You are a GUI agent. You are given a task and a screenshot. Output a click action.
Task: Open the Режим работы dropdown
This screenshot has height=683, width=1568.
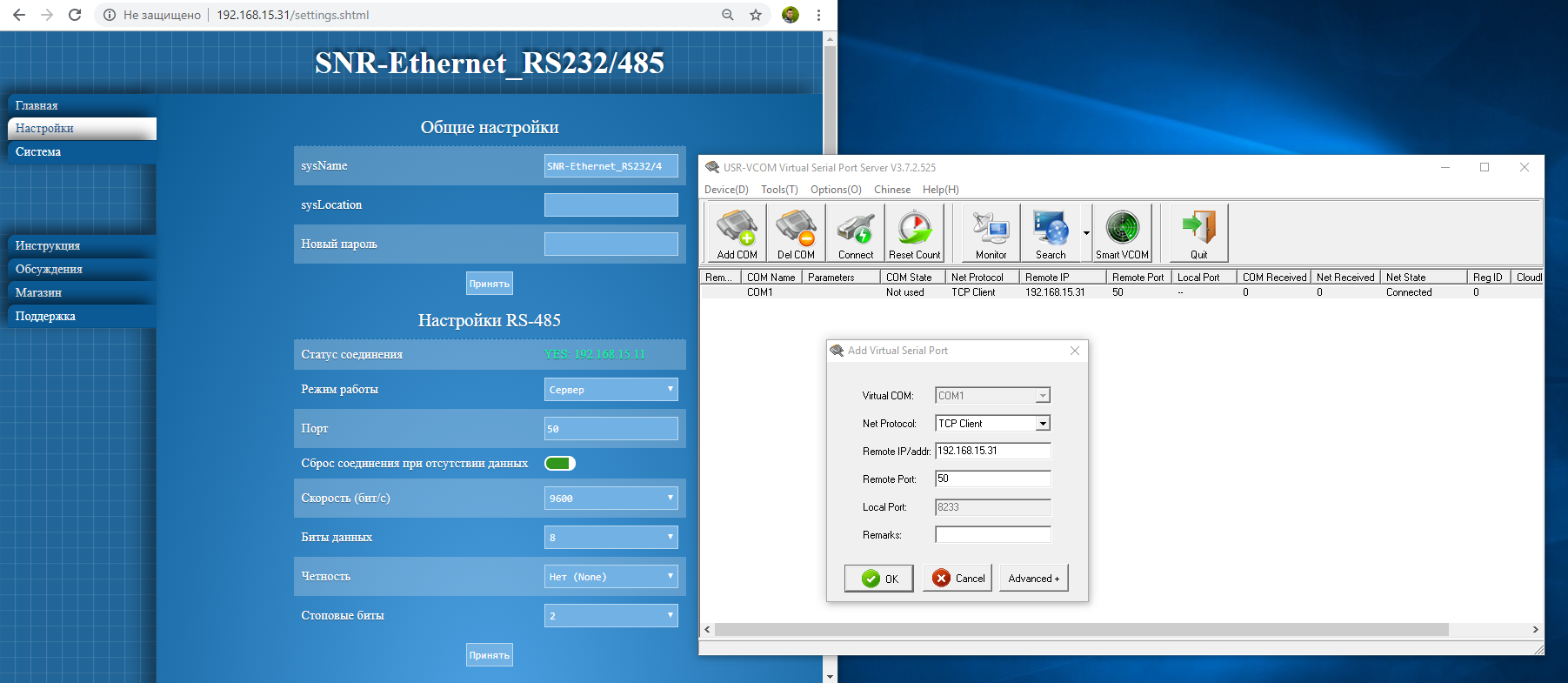[x=611, y=390]
